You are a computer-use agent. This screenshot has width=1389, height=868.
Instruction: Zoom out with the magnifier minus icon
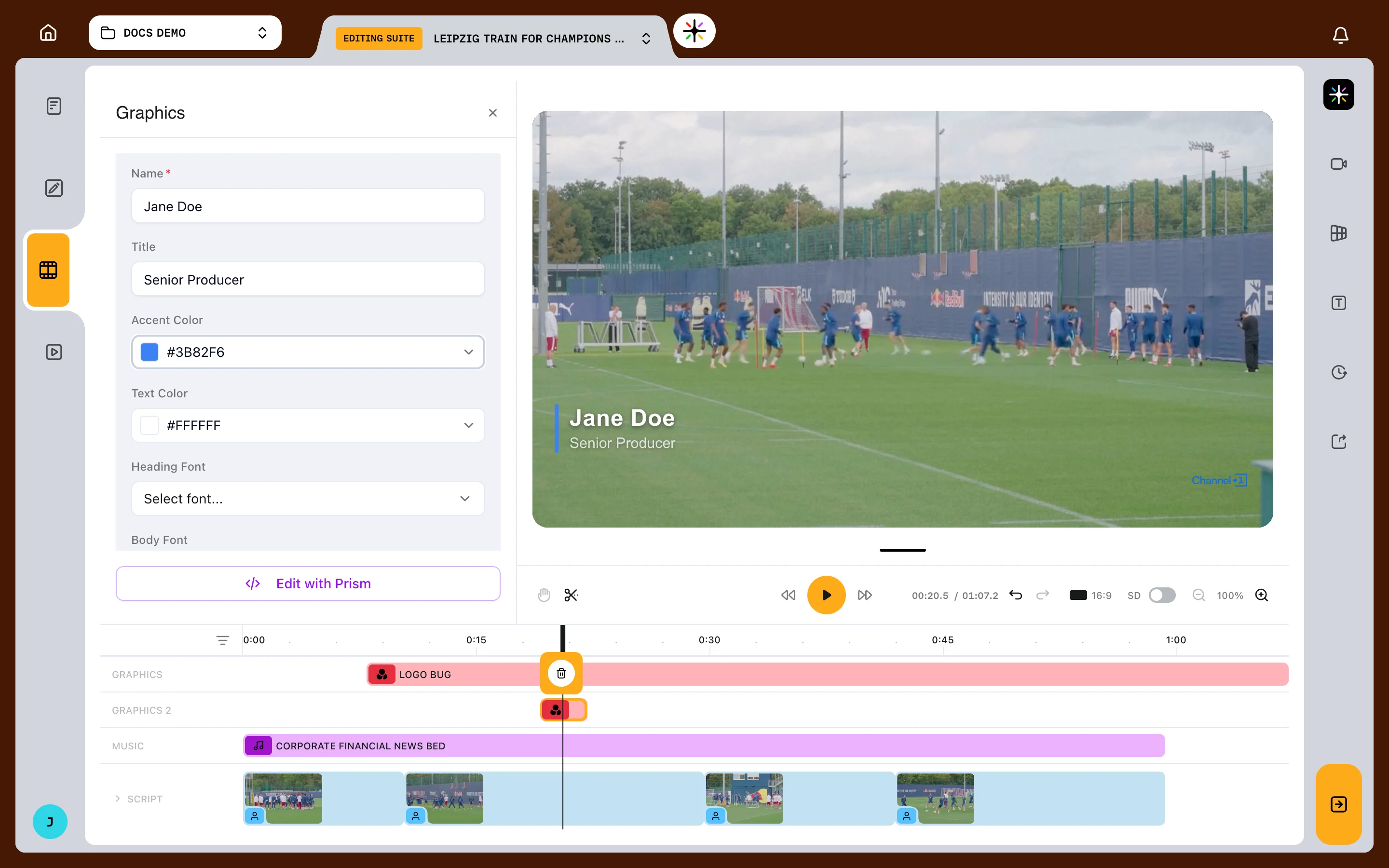[x=1198, y=596]
